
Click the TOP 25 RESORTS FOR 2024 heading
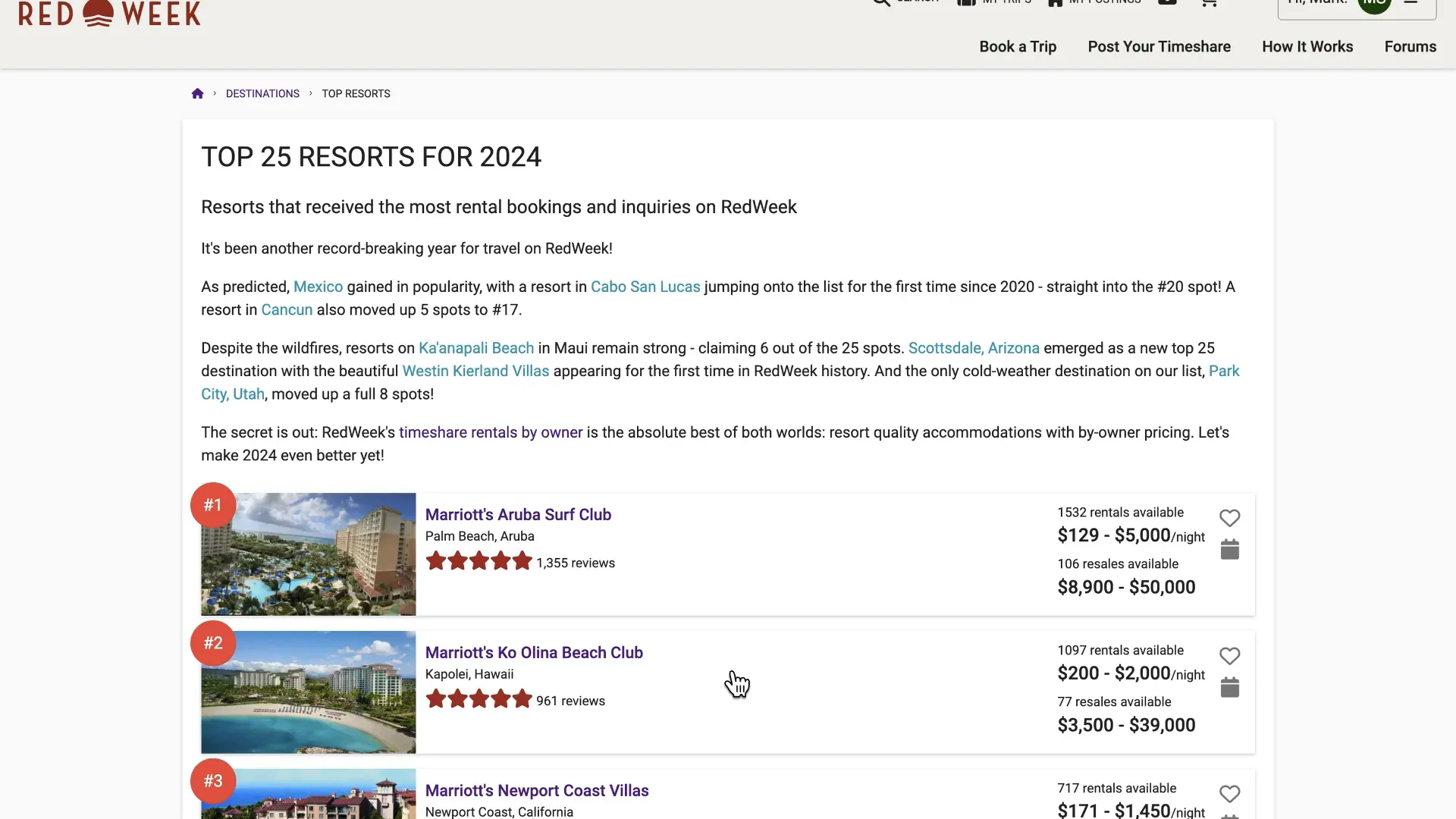click(x=371, y=157)
